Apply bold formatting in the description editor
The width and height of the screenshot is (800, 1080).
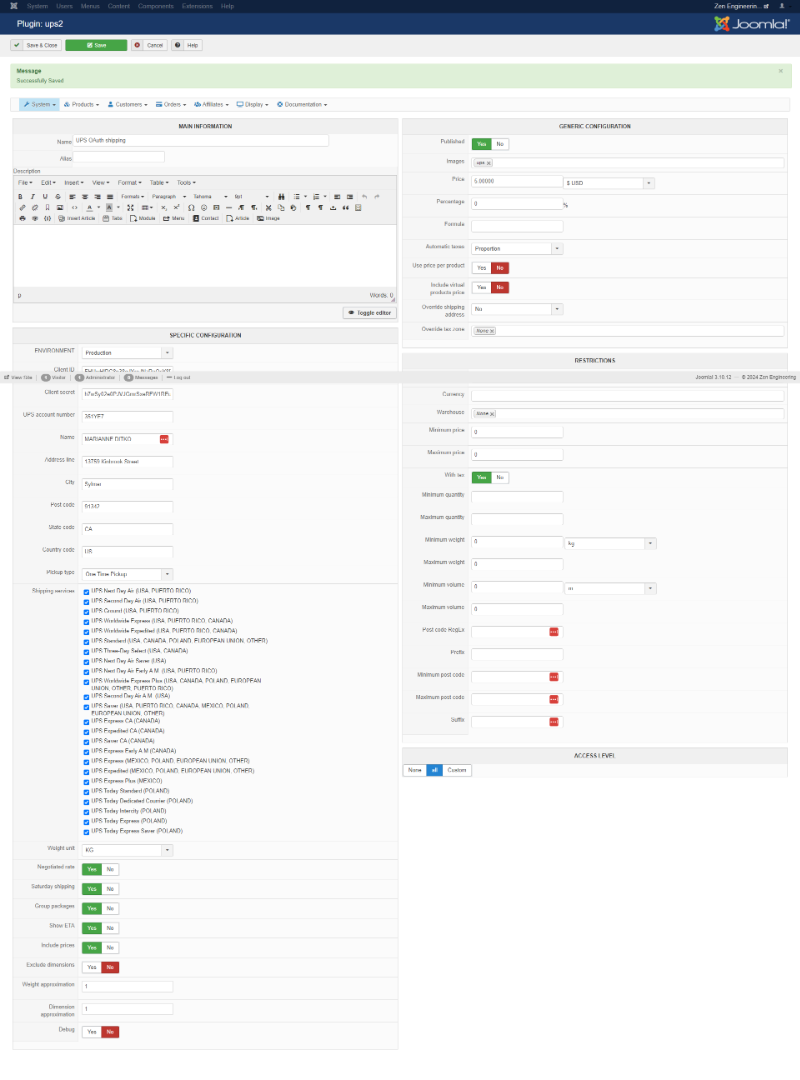tap(20, 197)
